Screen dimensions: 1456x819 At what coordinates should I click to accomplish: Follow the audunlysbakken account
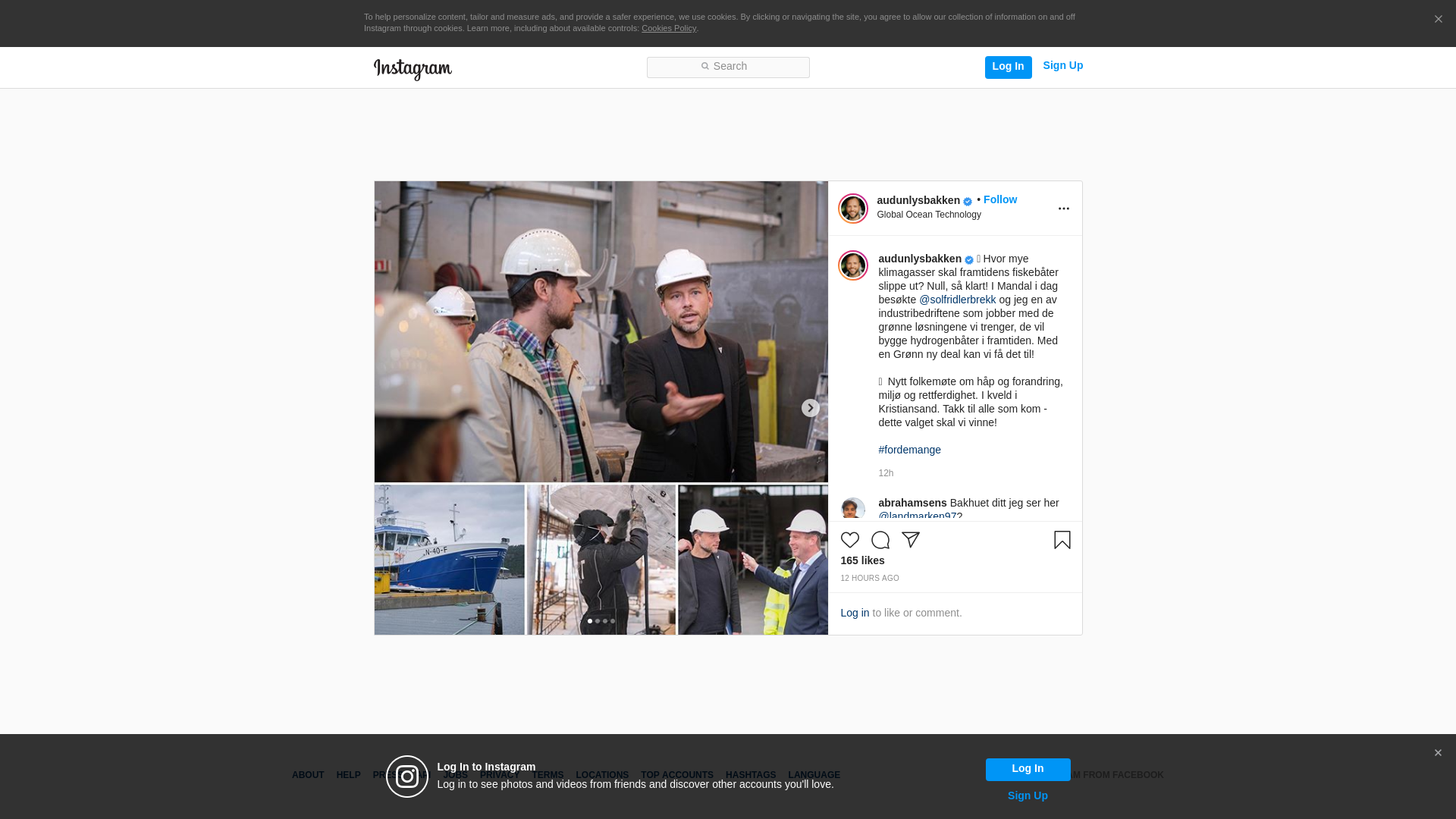[x=1000, y=199]
